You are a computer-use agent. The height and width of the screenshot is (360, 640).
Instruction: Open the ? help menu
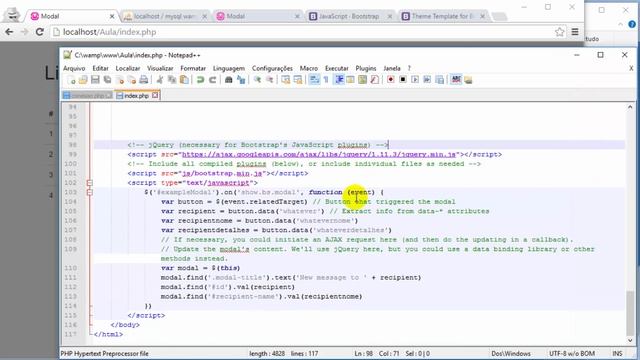[409, 68]
